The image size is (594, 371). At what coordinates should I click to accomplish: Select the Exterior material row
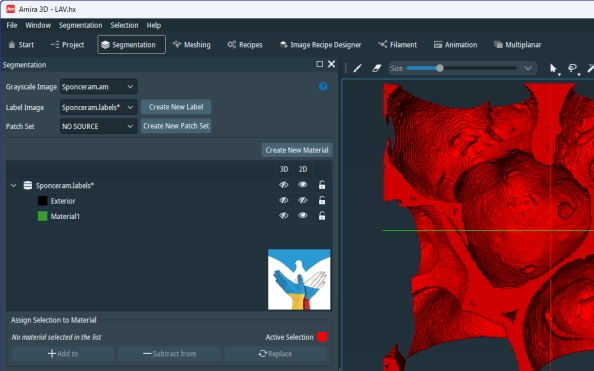169,201
